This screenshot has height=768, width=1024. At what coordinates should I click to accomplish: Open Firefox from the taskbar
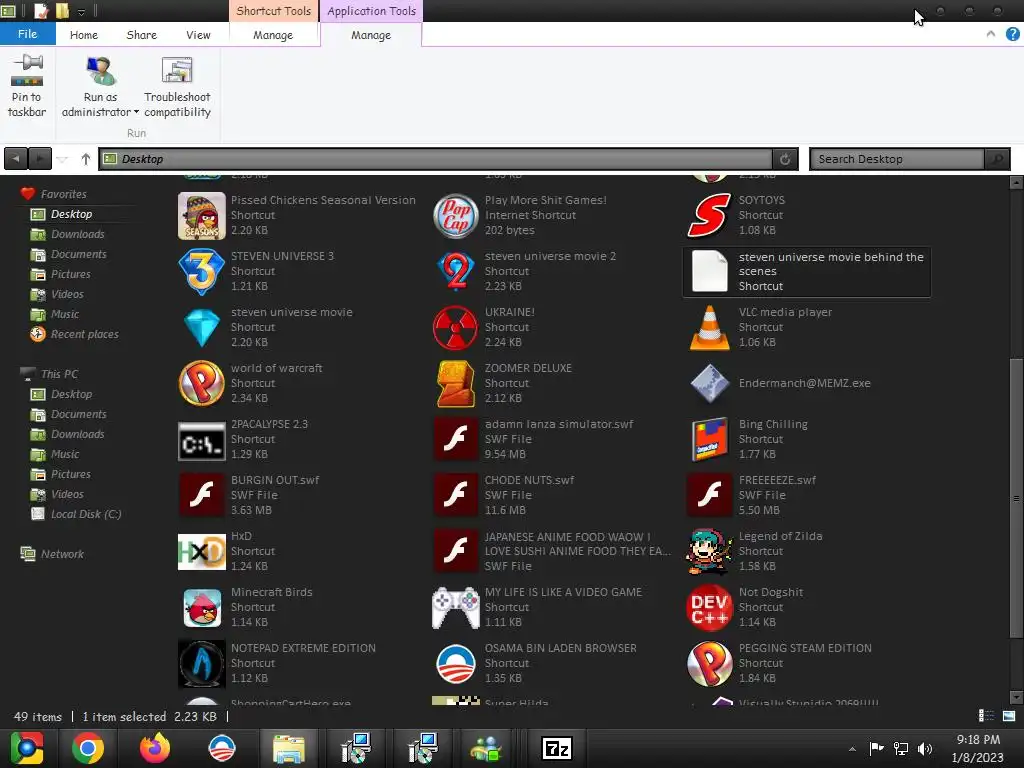(155, 748)
